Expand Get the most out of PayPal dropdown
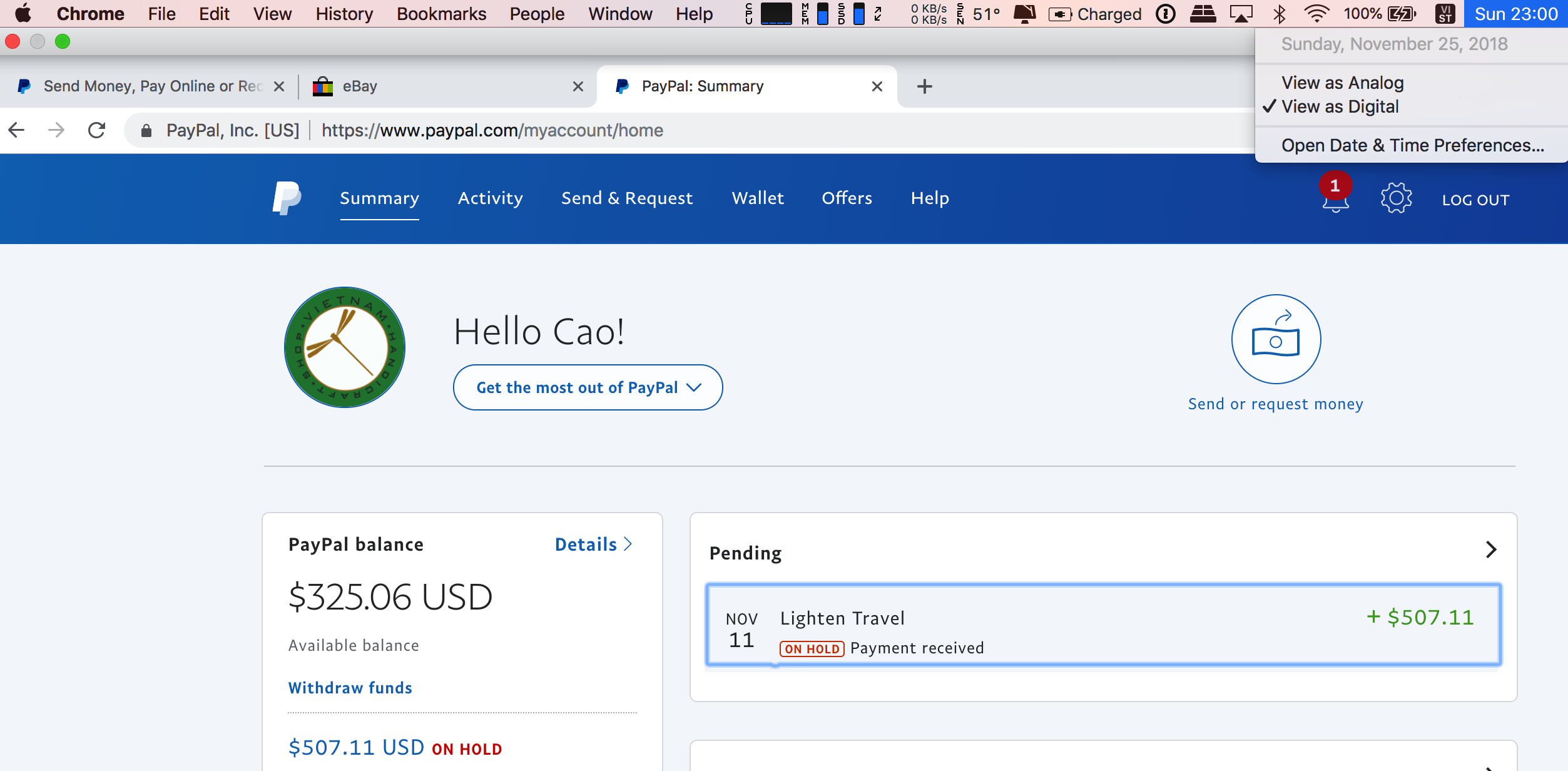The height and width of the screenshot is (771, 1568). (x=588, y=387)
